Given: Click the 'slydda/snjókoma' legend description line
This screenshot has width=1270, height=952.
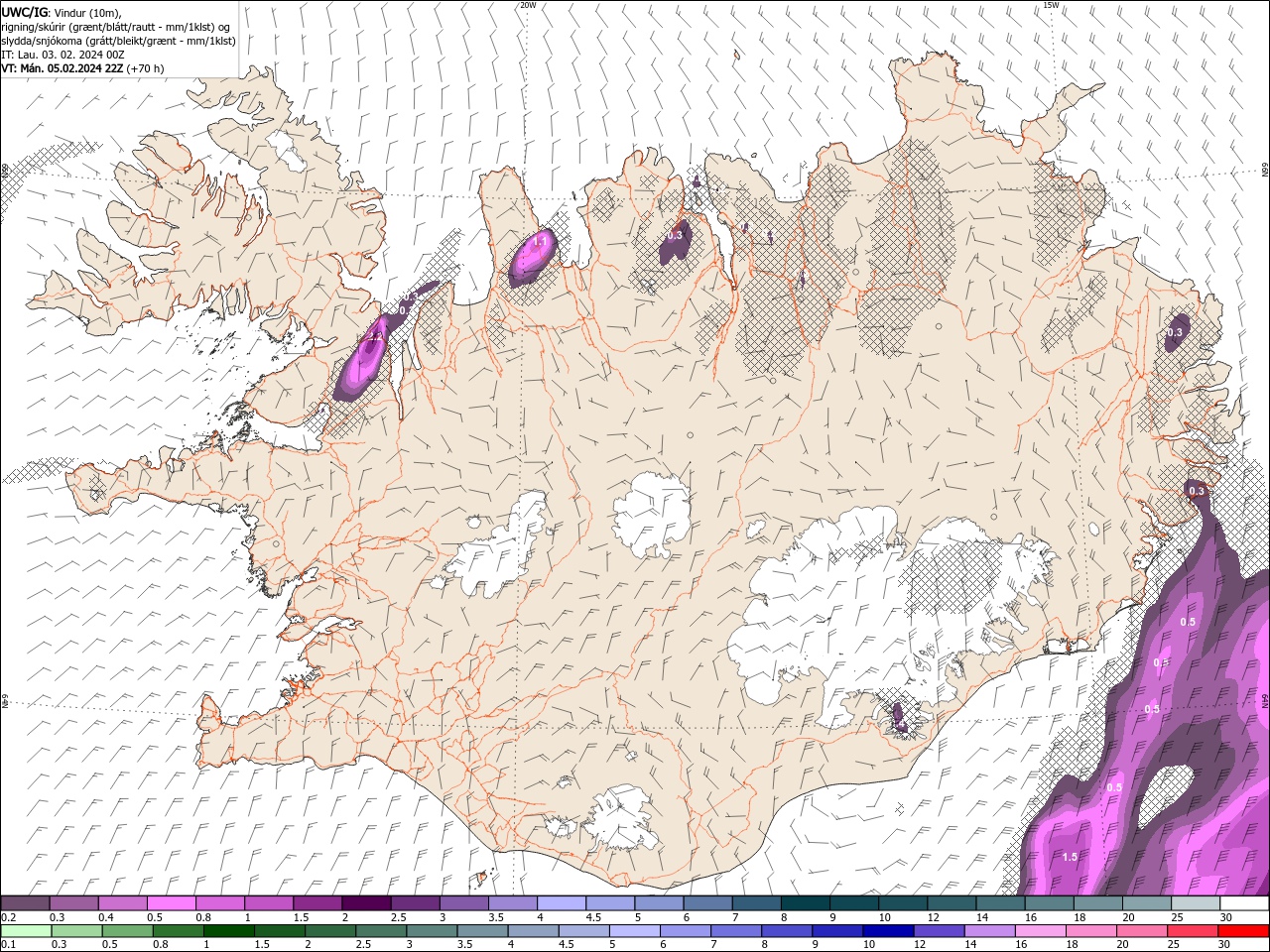Looking at the screenshot, I should point(118,41).
